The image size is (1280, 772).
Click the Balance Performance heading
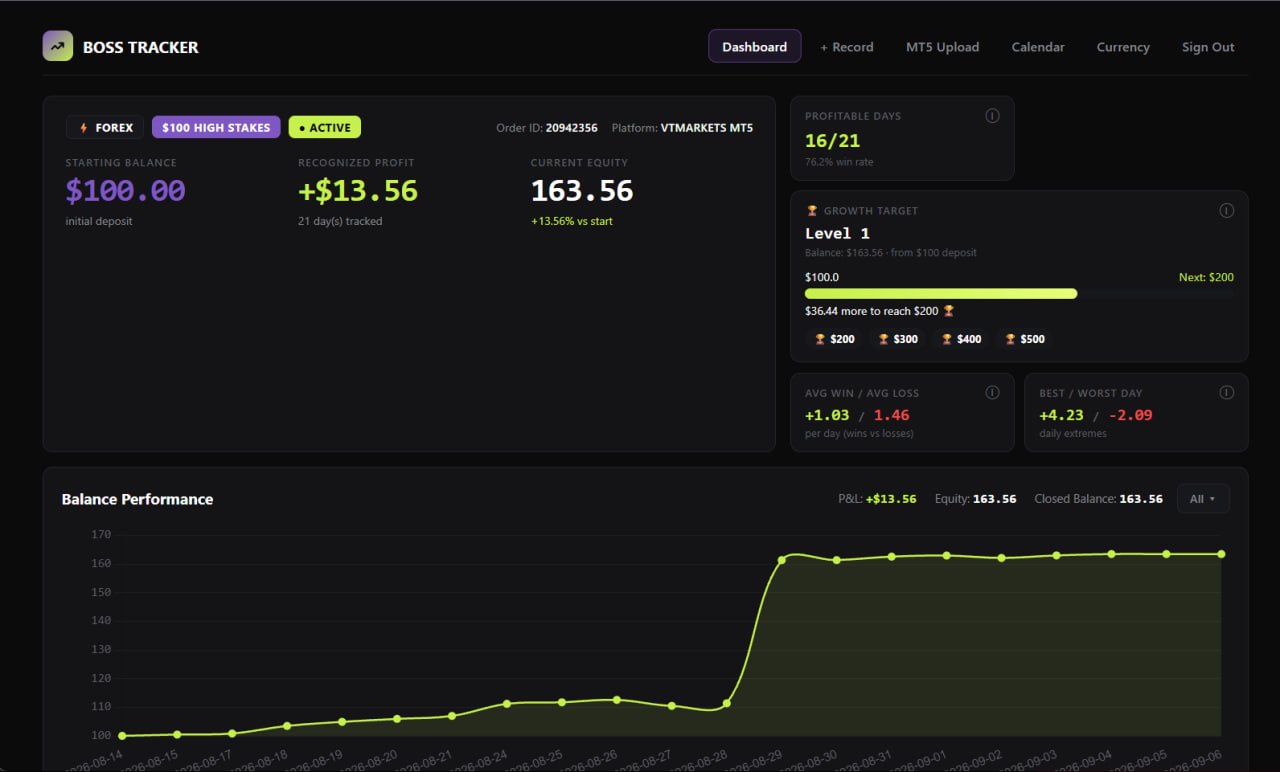pos(137,499)
